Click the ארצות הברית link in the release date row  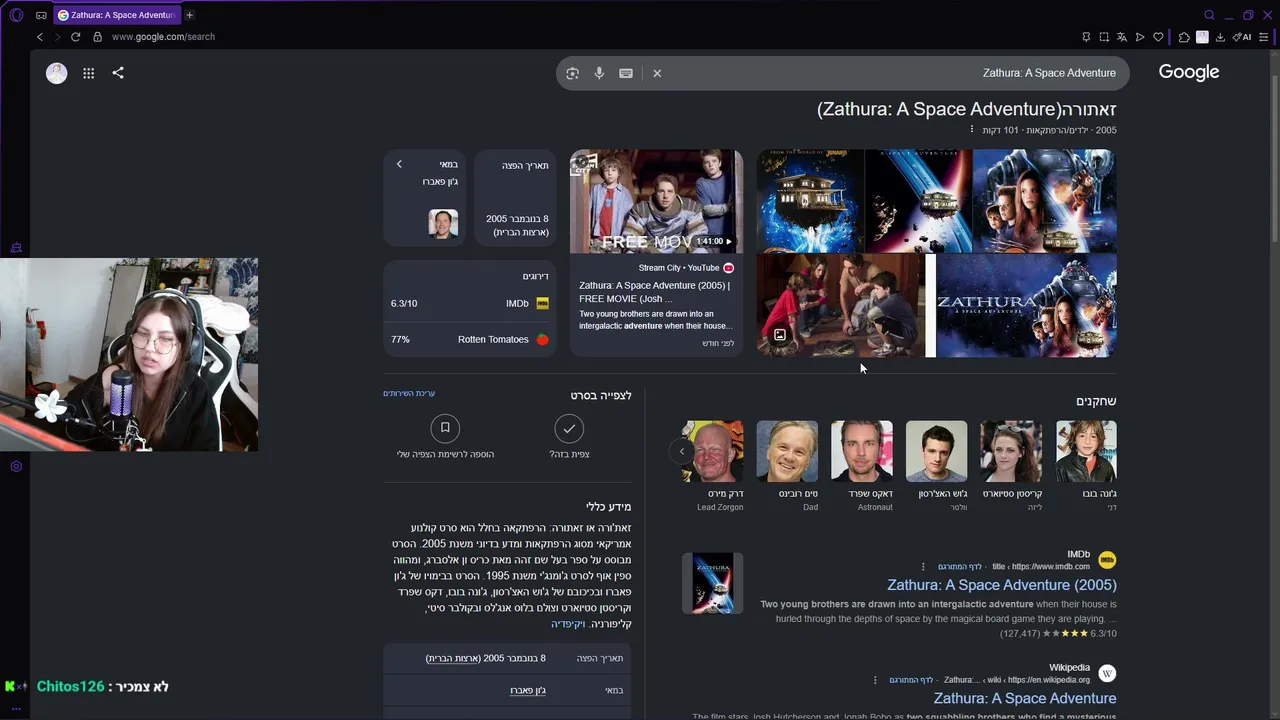454,658
